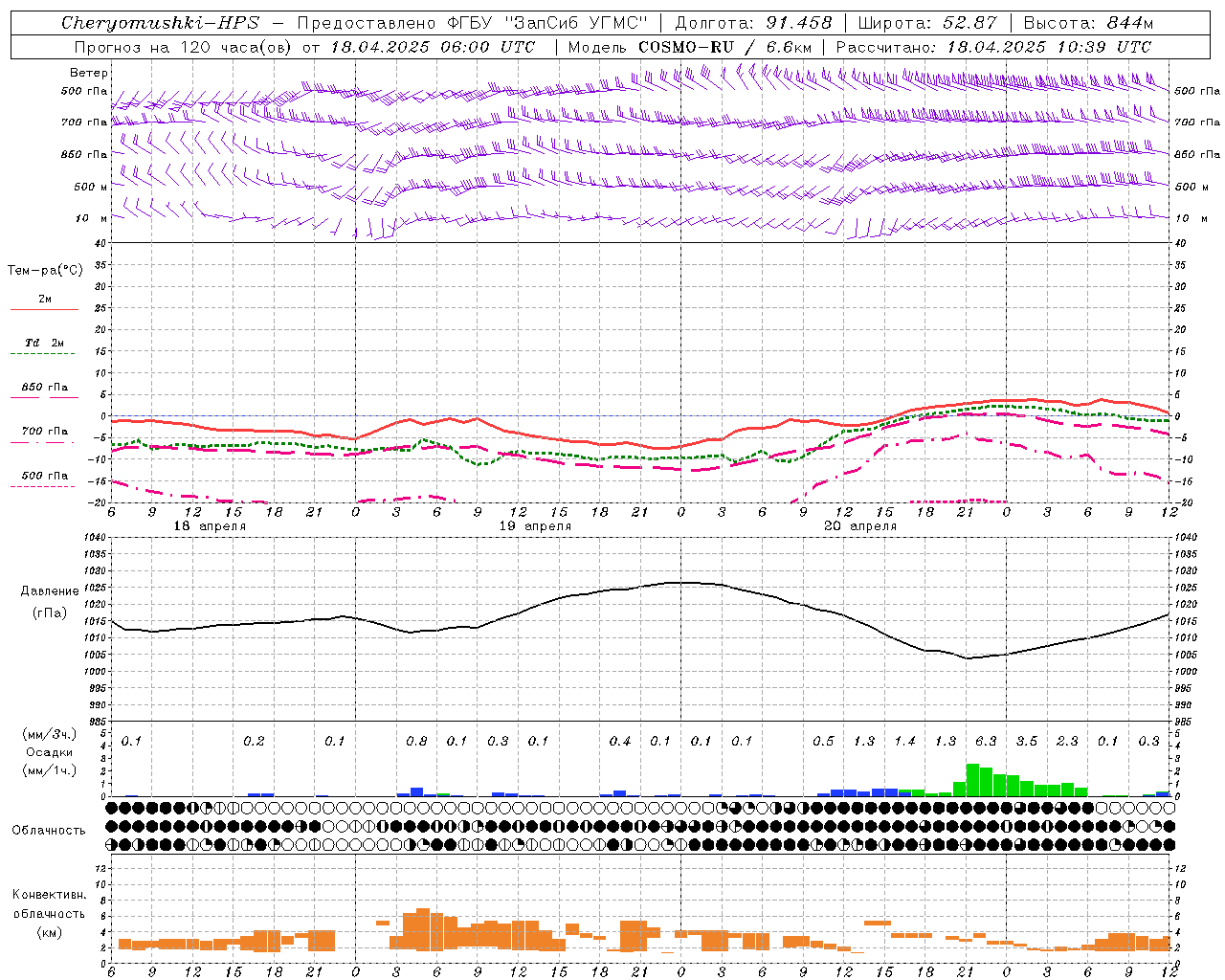Click the 18 апреля date label
This screenshot has width=1225, height=980.
[210, 526]
